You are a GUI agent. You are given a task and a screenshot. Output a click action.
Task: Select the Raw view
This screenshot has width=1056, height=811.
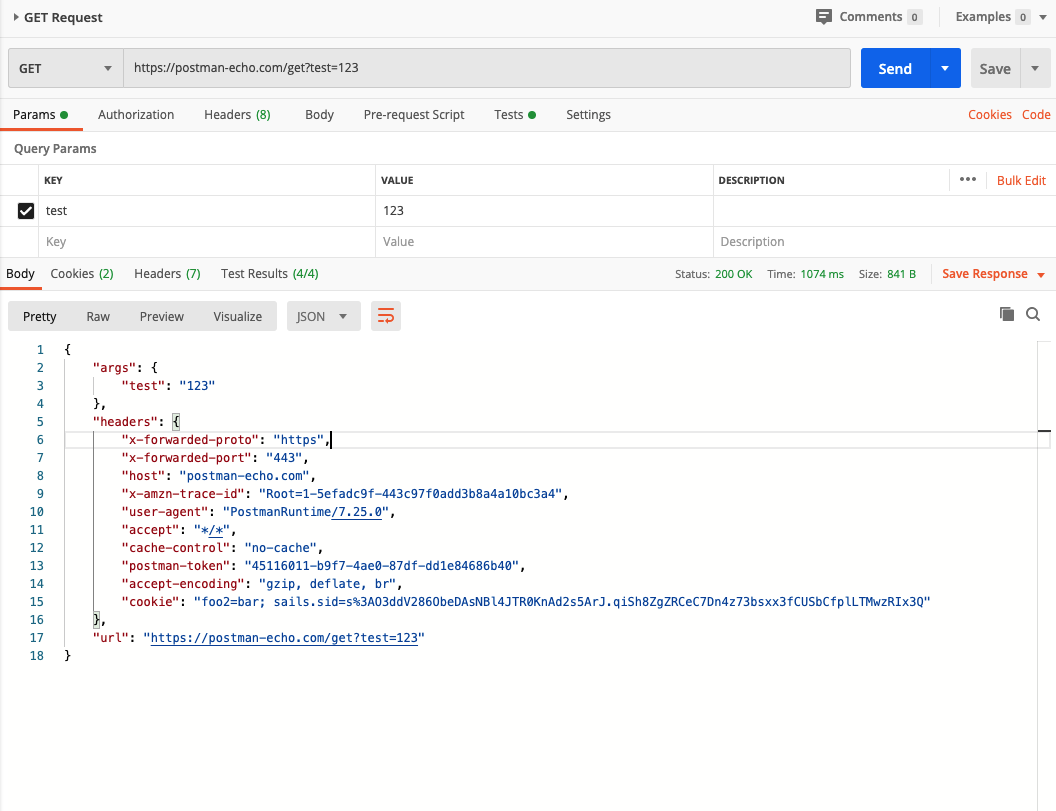(x=98, y=317)
